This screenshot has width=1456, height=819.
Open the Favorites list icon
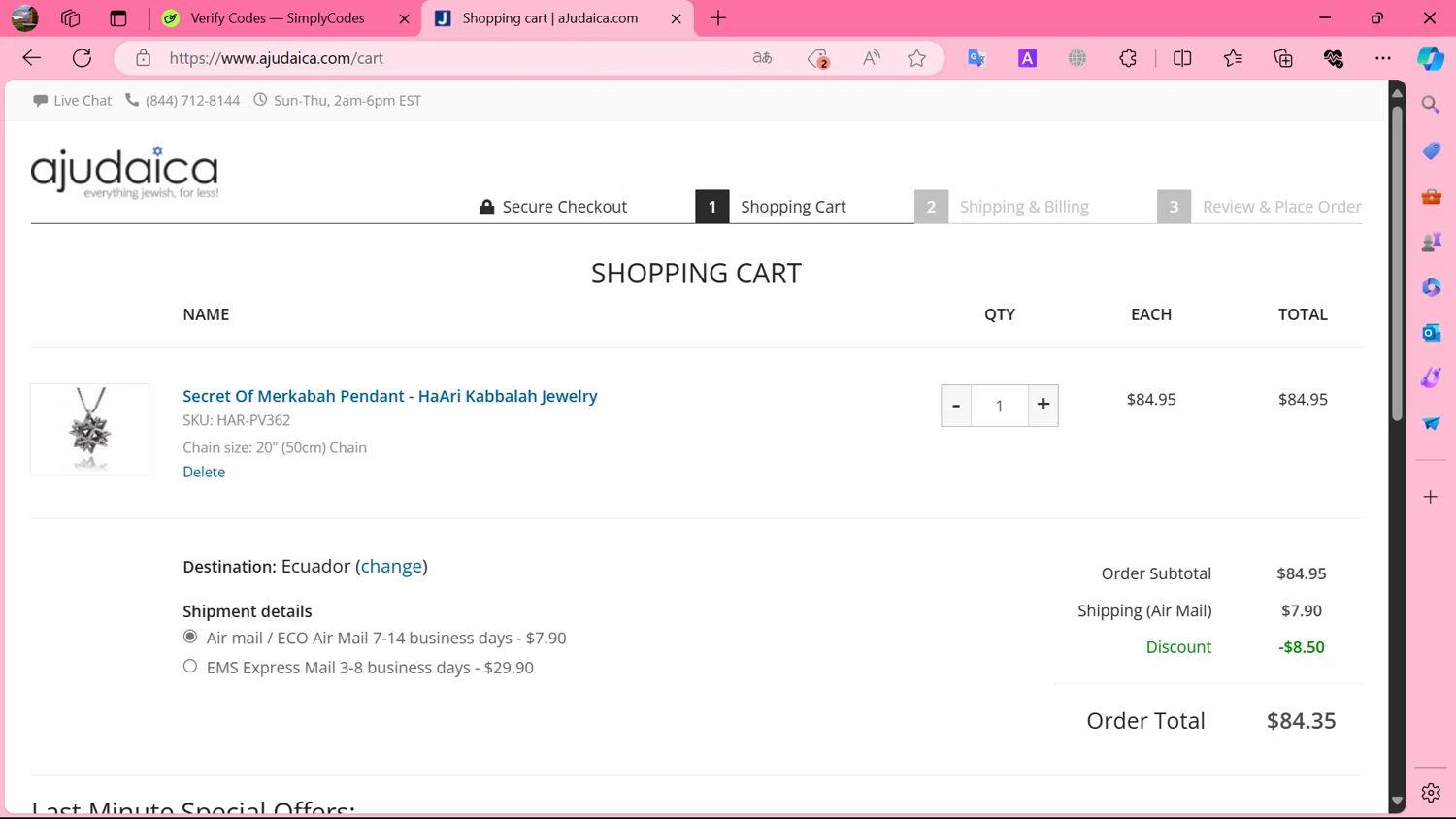point(1233,58)
